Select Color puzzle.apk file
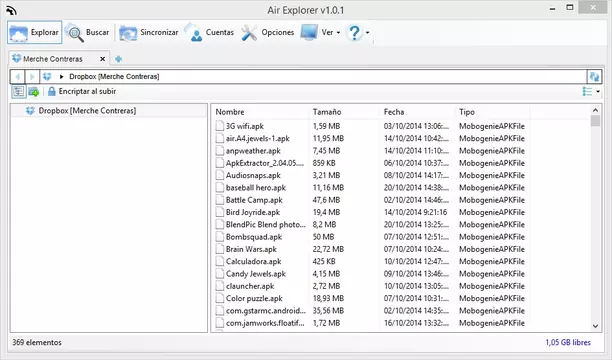612x360 pixels. point(254,298)
